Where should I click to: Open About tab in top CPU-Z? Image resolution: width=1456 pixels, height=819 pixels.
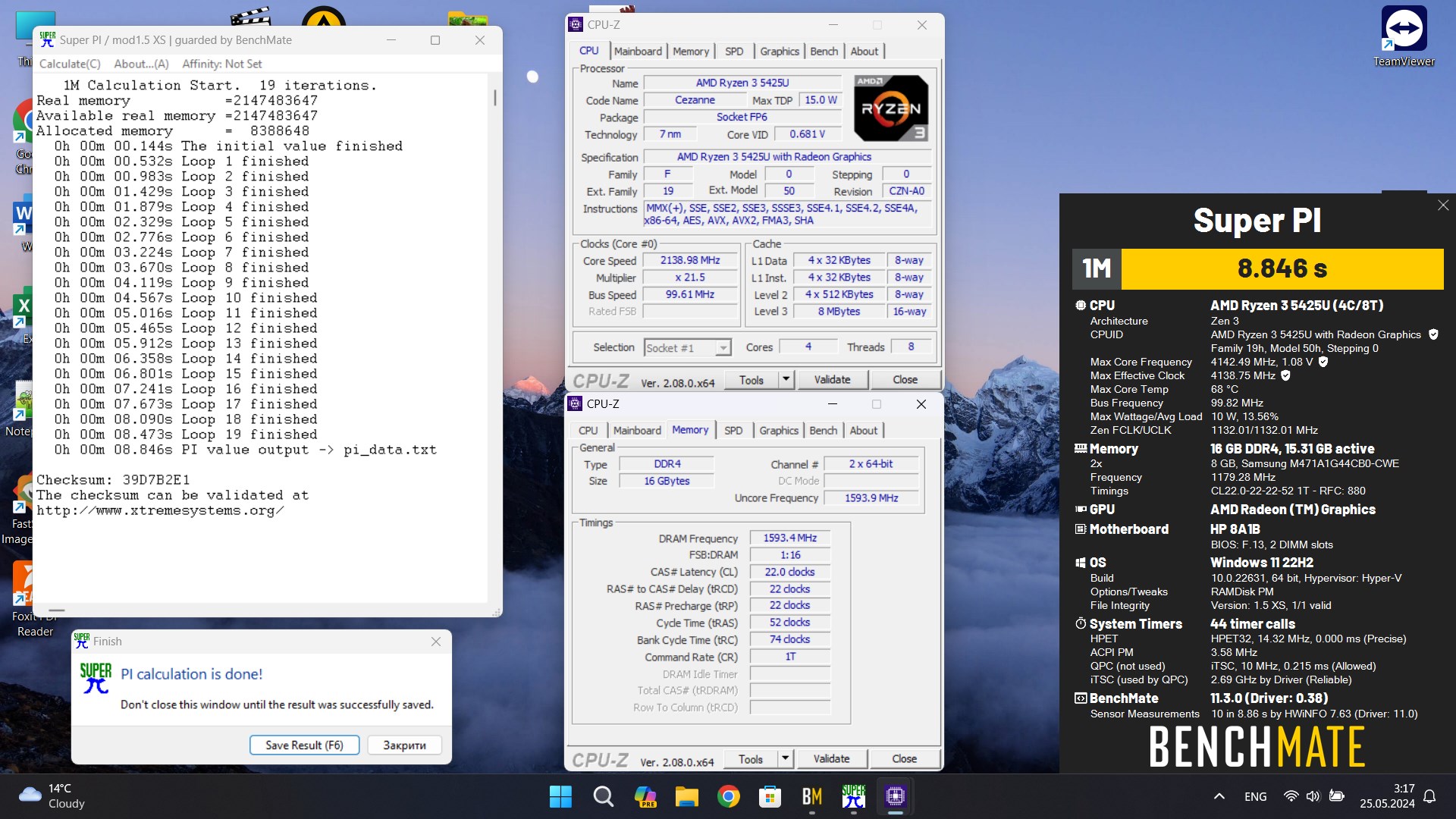tap(864, 51)
